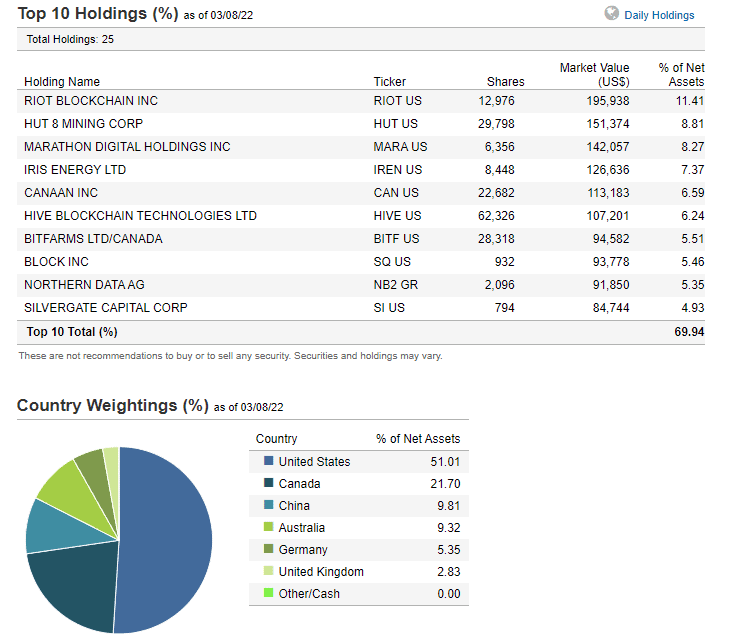Click the globe icon beside Daily Holdings
Screen dimensions: 743x638
[x=611, y=13]
